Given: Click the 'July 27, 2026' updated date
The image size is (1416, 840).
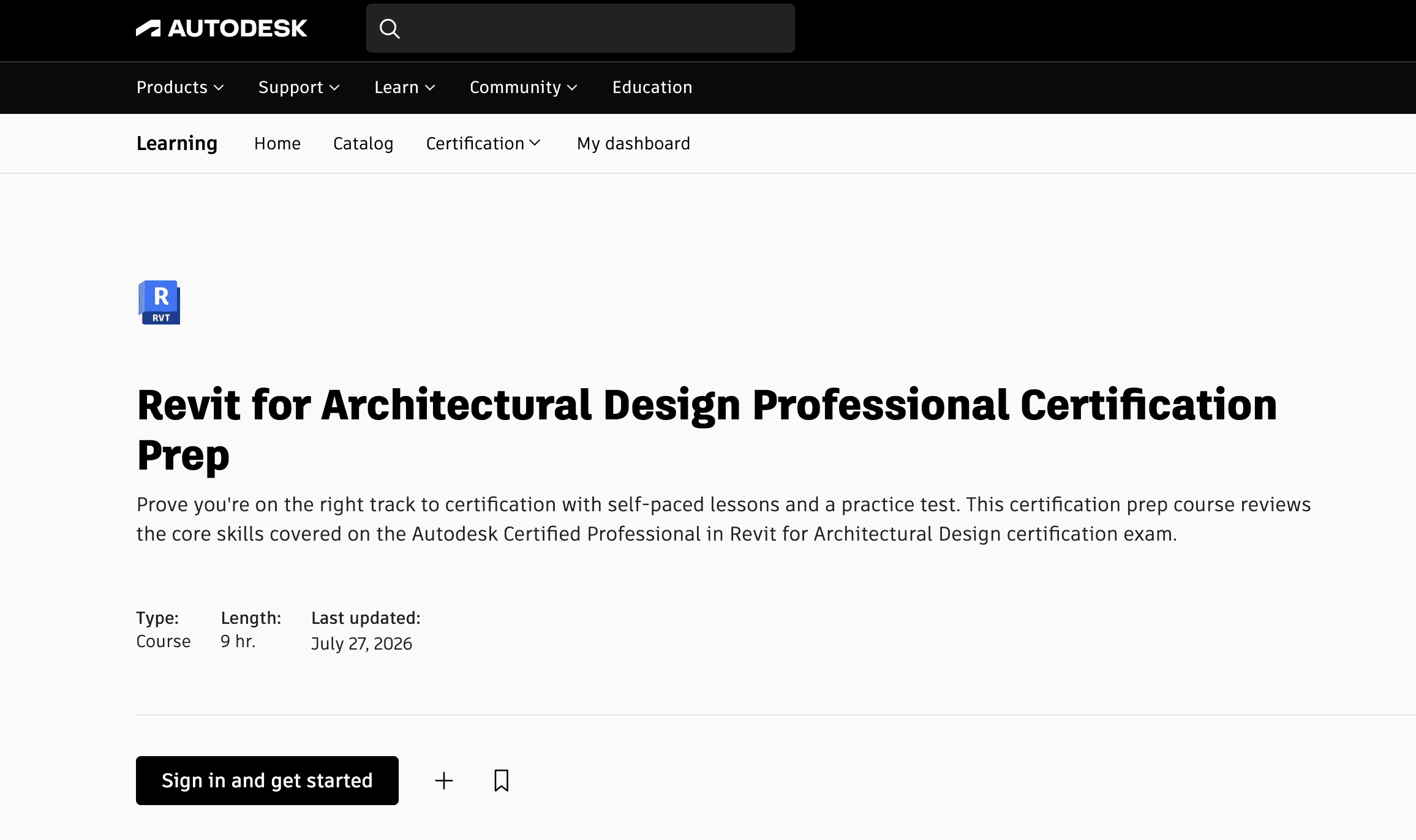Looking at the screenshot, I should coord(361,643).
